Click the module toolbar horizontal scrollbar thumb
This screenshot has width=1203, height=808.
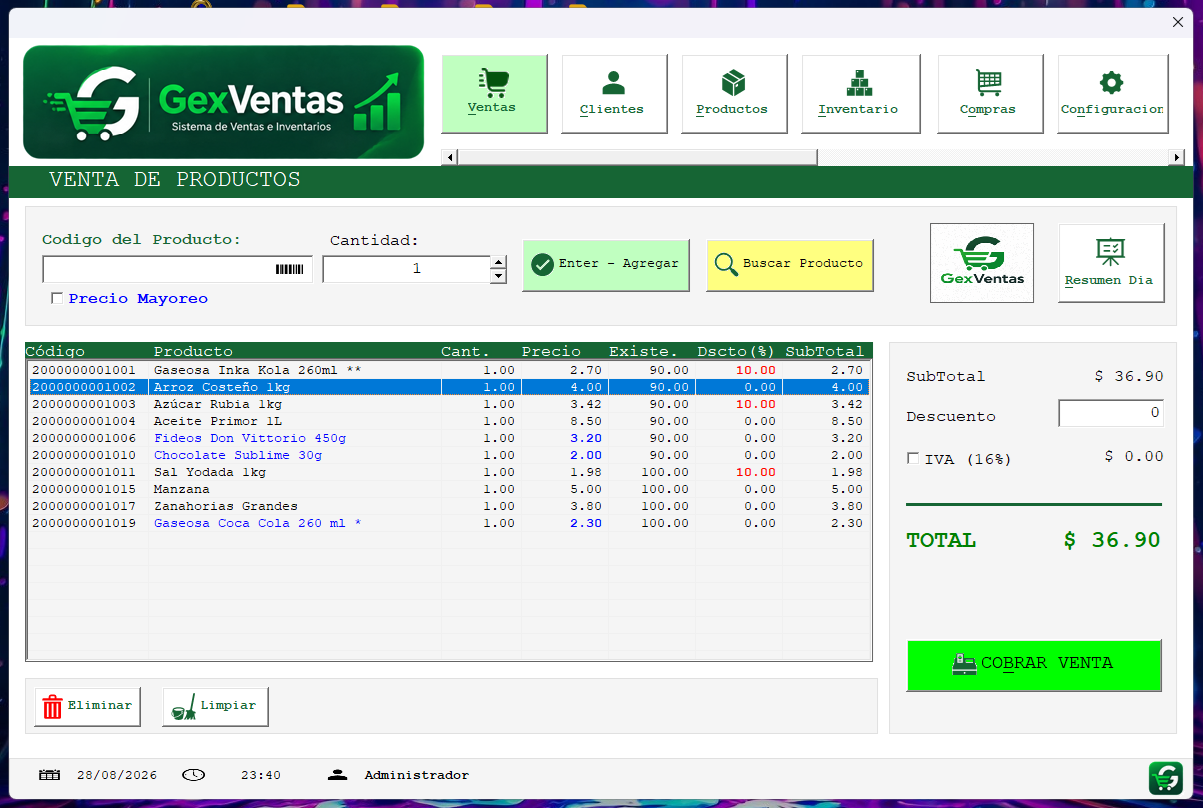click(637, 157)
